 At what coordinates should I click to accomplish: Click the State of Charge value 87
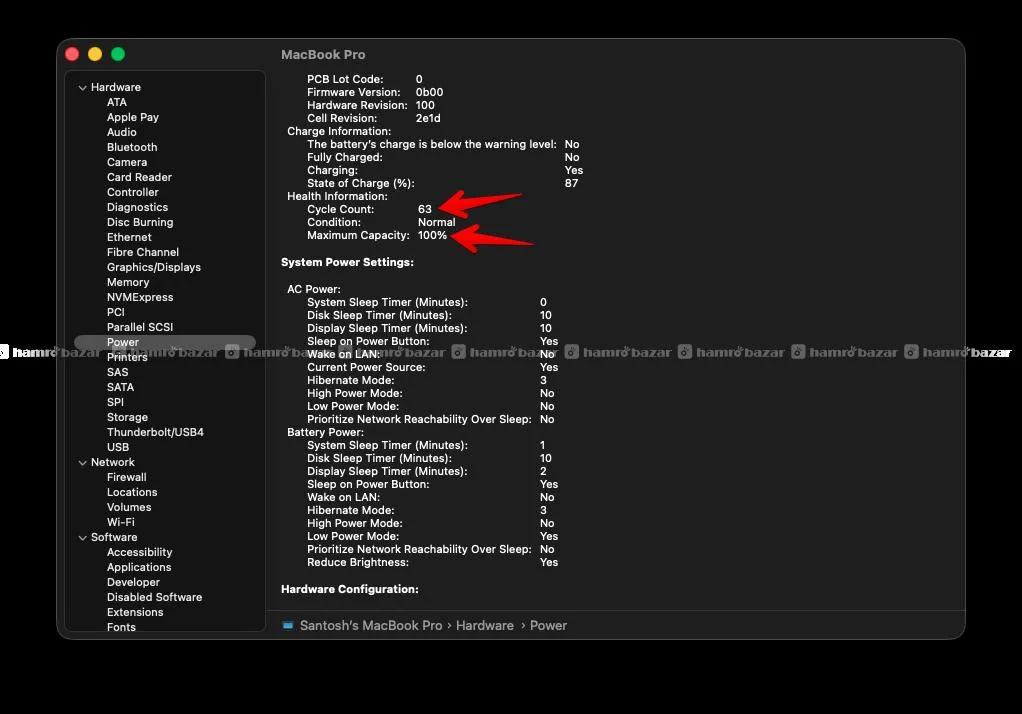coord(572,183)
